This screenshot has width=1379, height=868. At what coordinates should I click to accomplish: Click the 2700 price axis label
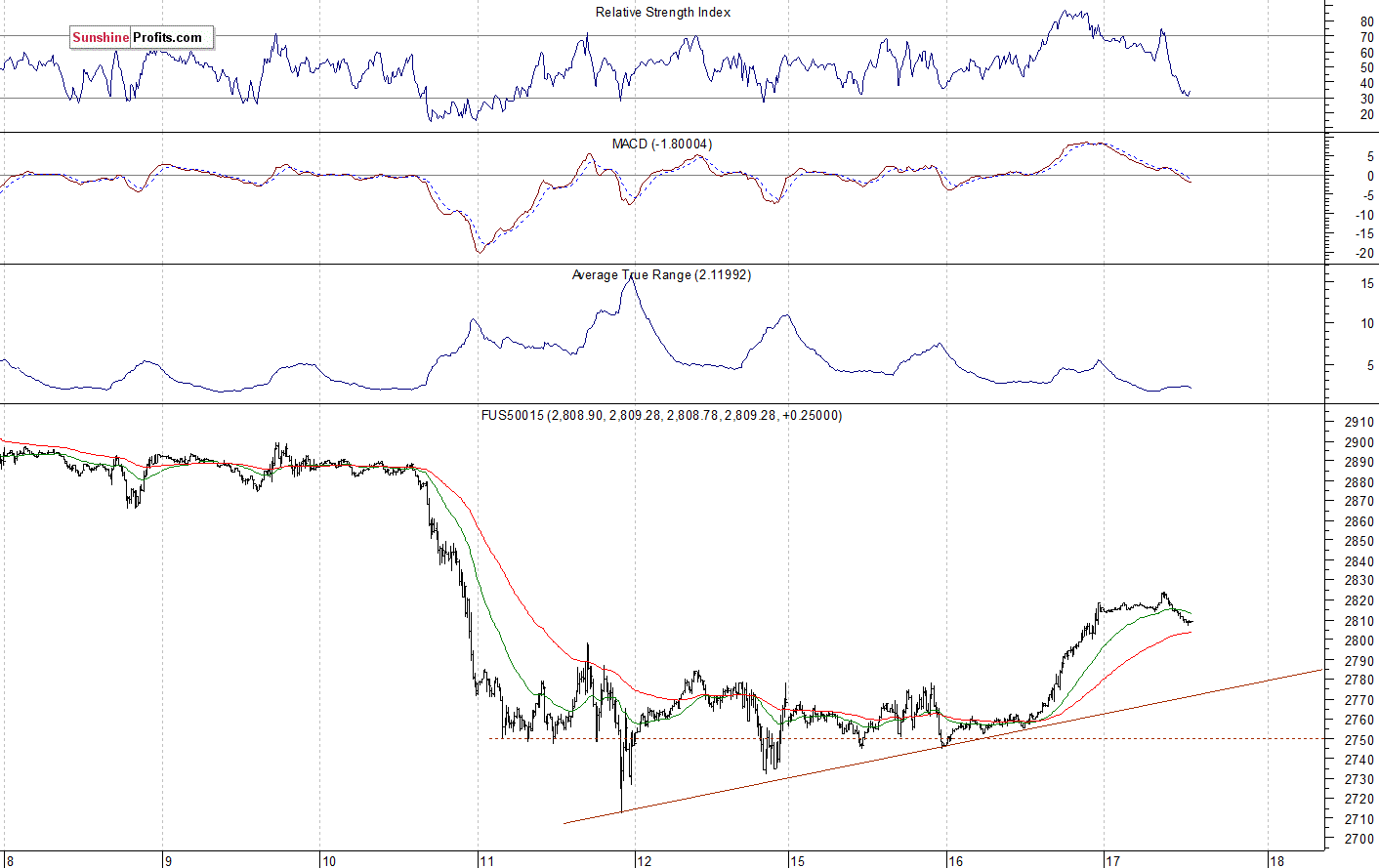point(1359,839)
